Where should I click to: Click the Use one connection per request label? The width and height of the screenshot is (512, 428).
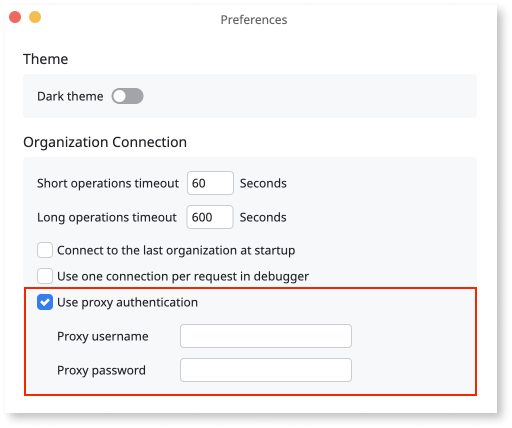tap(183, 277)
